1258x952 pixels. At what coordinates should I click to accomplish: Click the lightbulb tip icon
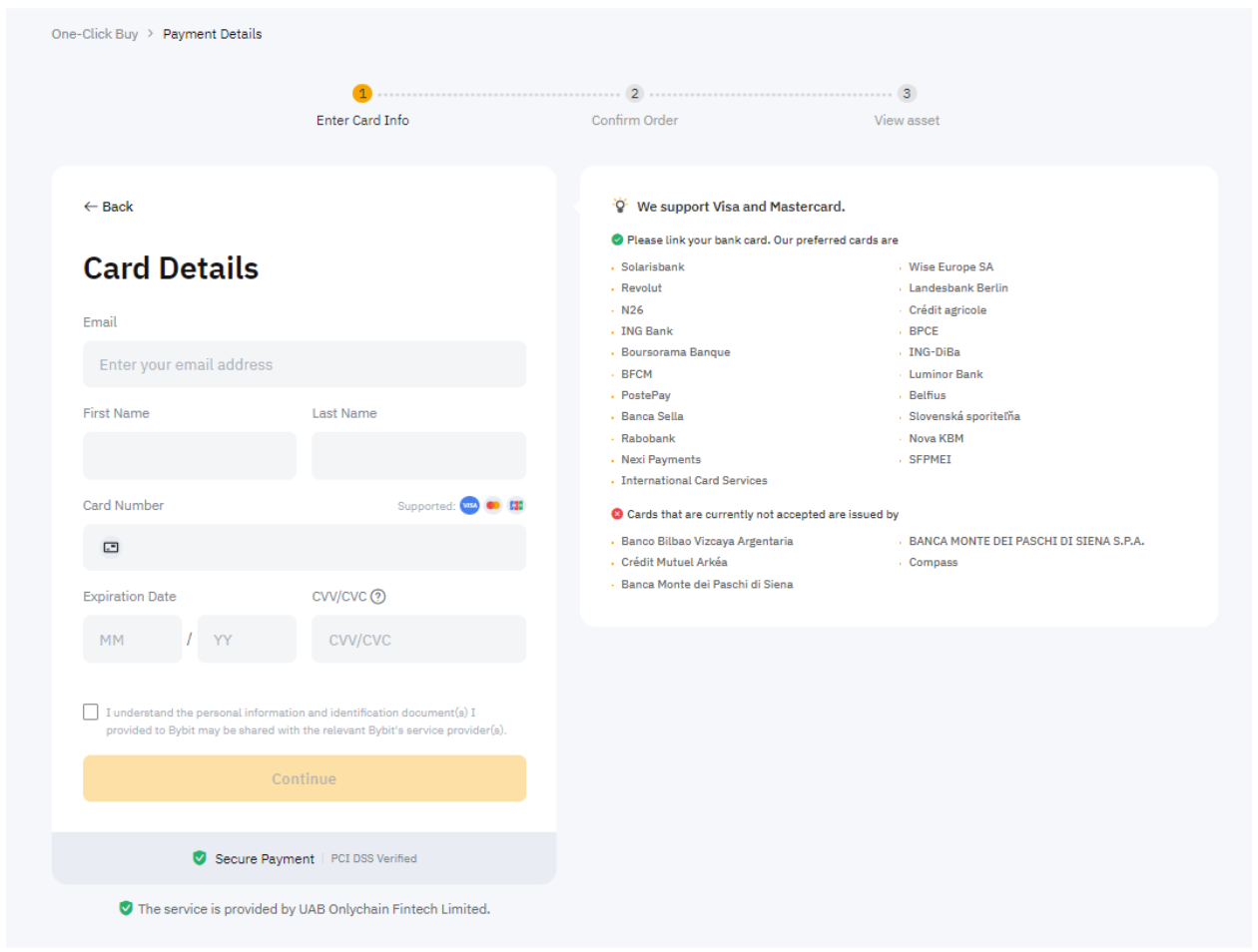pos(620,207)
